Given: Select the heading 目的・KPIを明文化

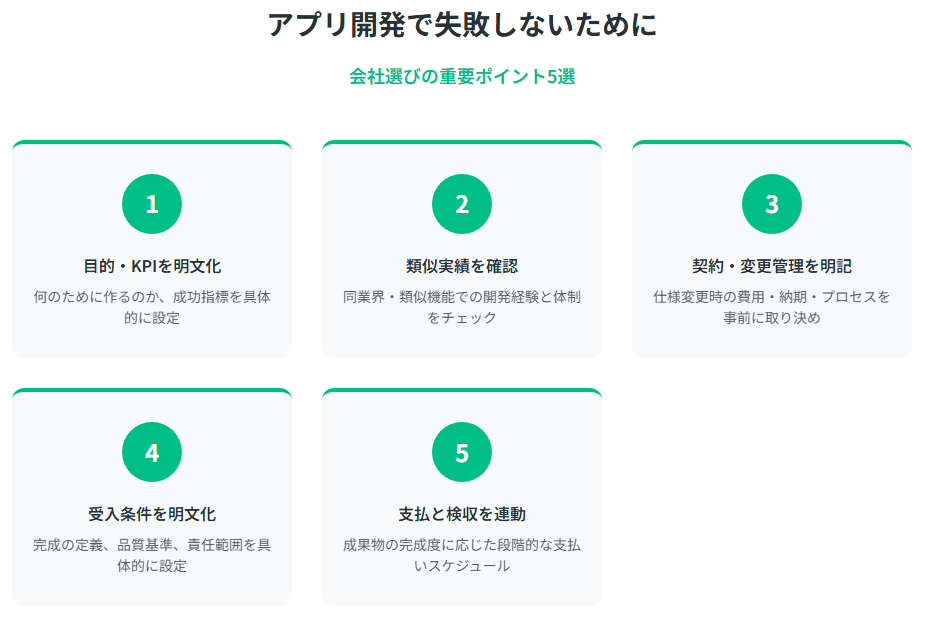Looking at the screenshot, I should (152, 266).
